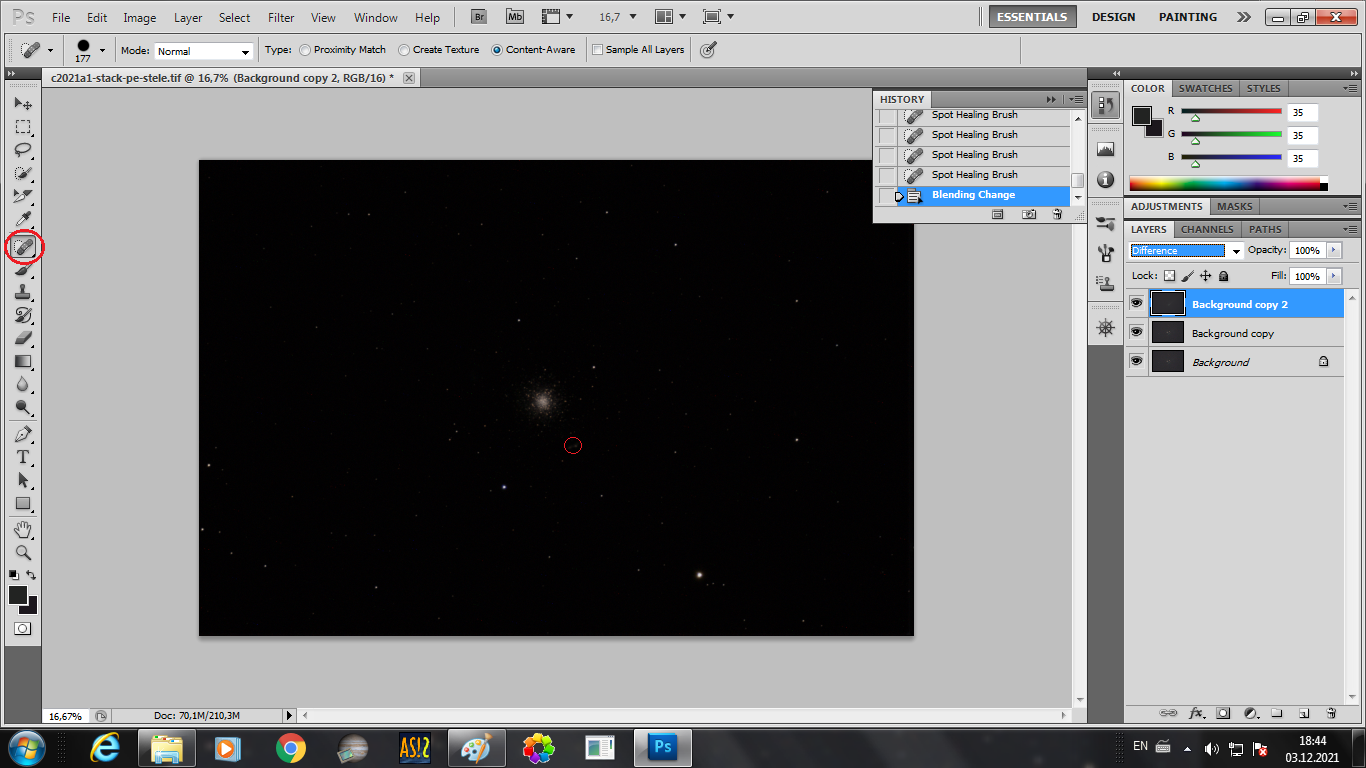Switch to the Channels tab
1366x768 pixels.
click(1207, 229)
